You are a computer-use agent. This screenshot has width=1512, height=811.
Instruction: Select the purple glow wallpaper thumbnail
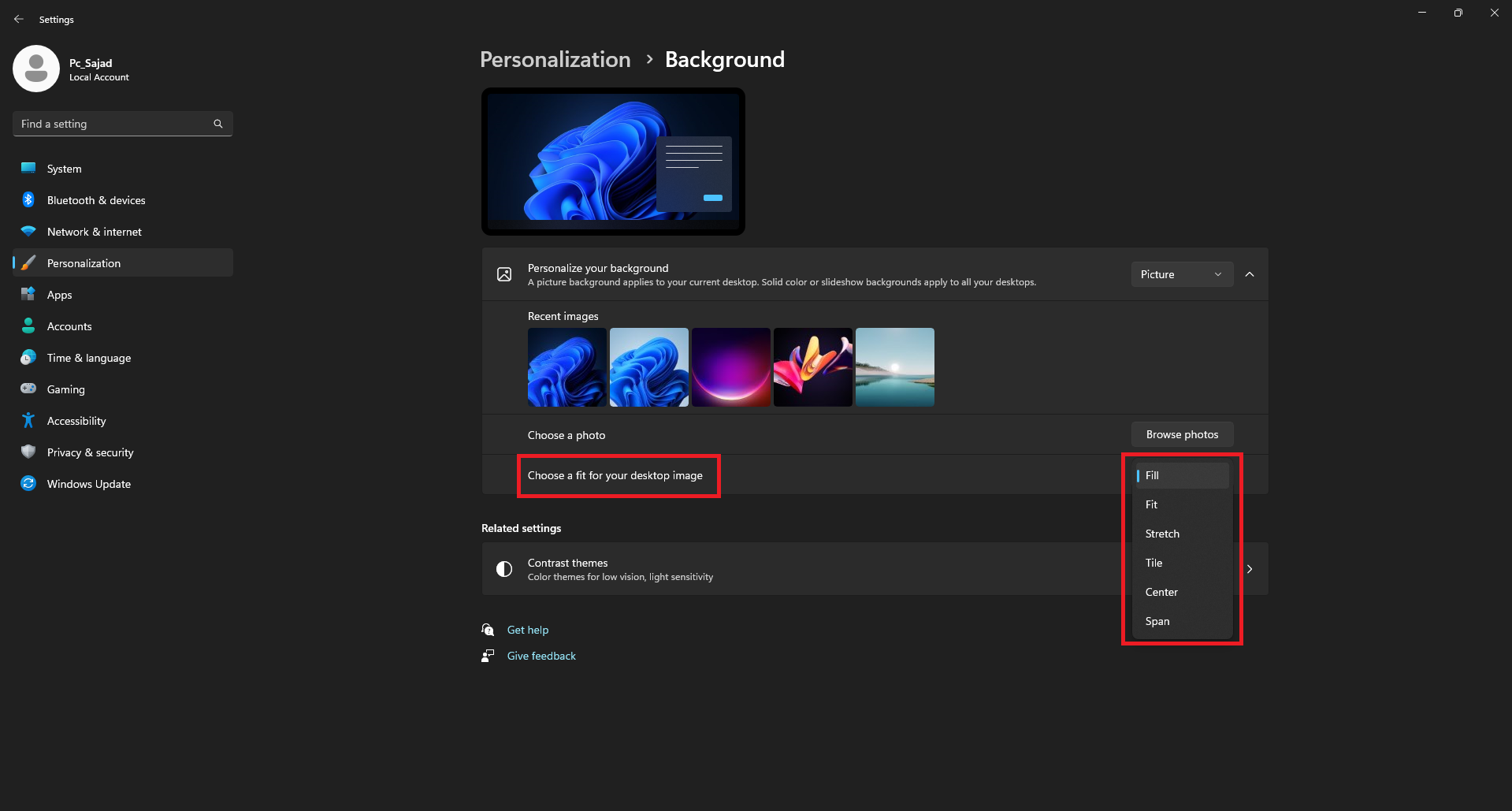[x=731, y=367]
